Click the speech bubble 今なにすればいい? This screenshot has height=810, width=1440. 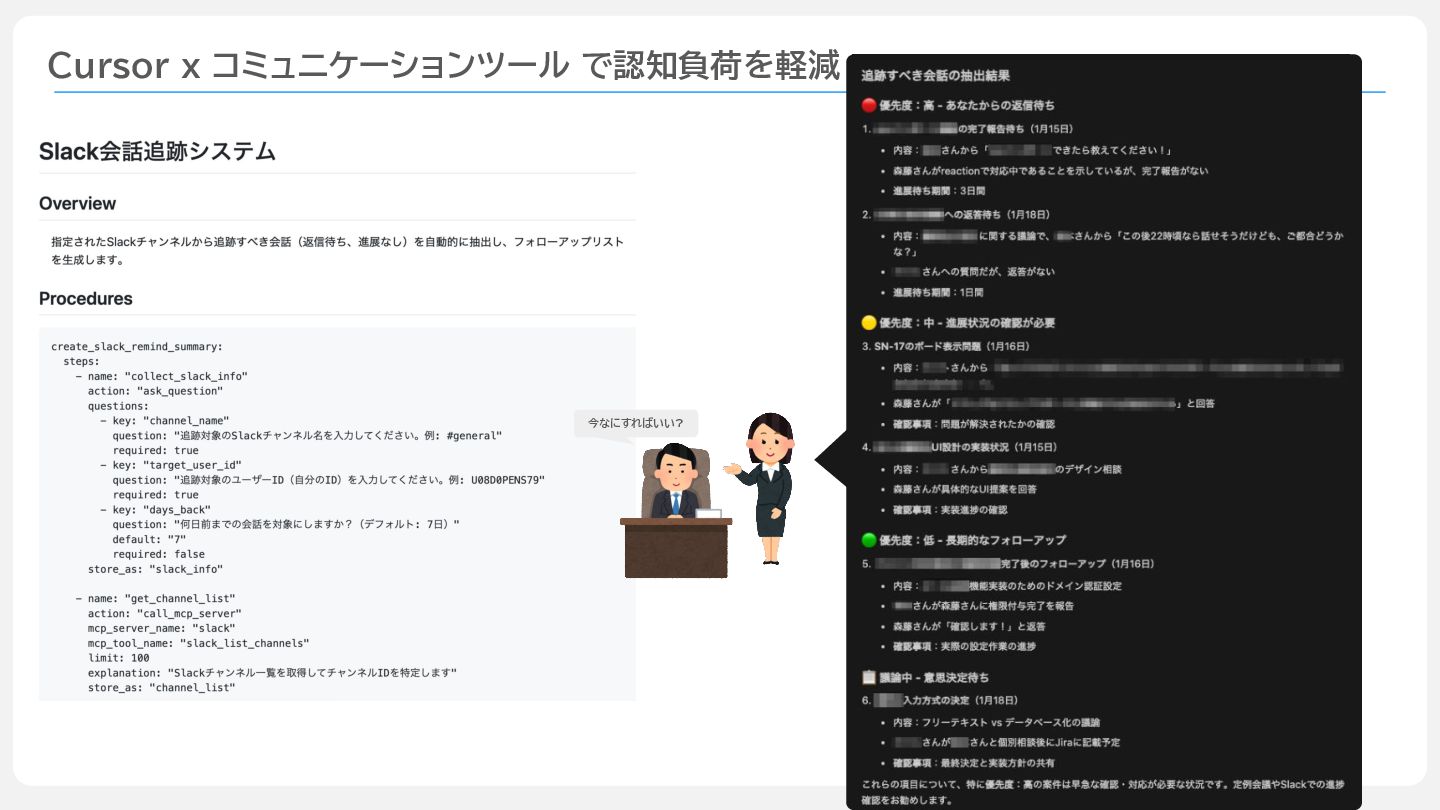[636, 423]
